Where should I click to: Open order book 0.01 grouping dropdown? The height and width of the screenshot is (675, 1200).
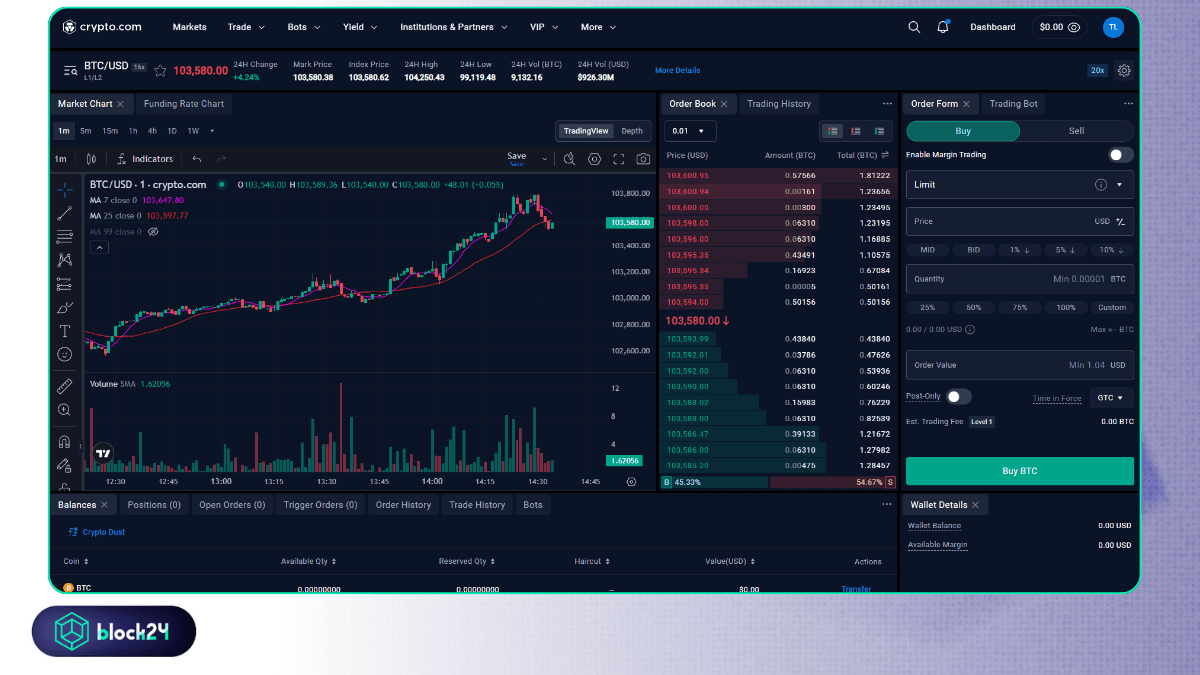click(x=690, y=131)
